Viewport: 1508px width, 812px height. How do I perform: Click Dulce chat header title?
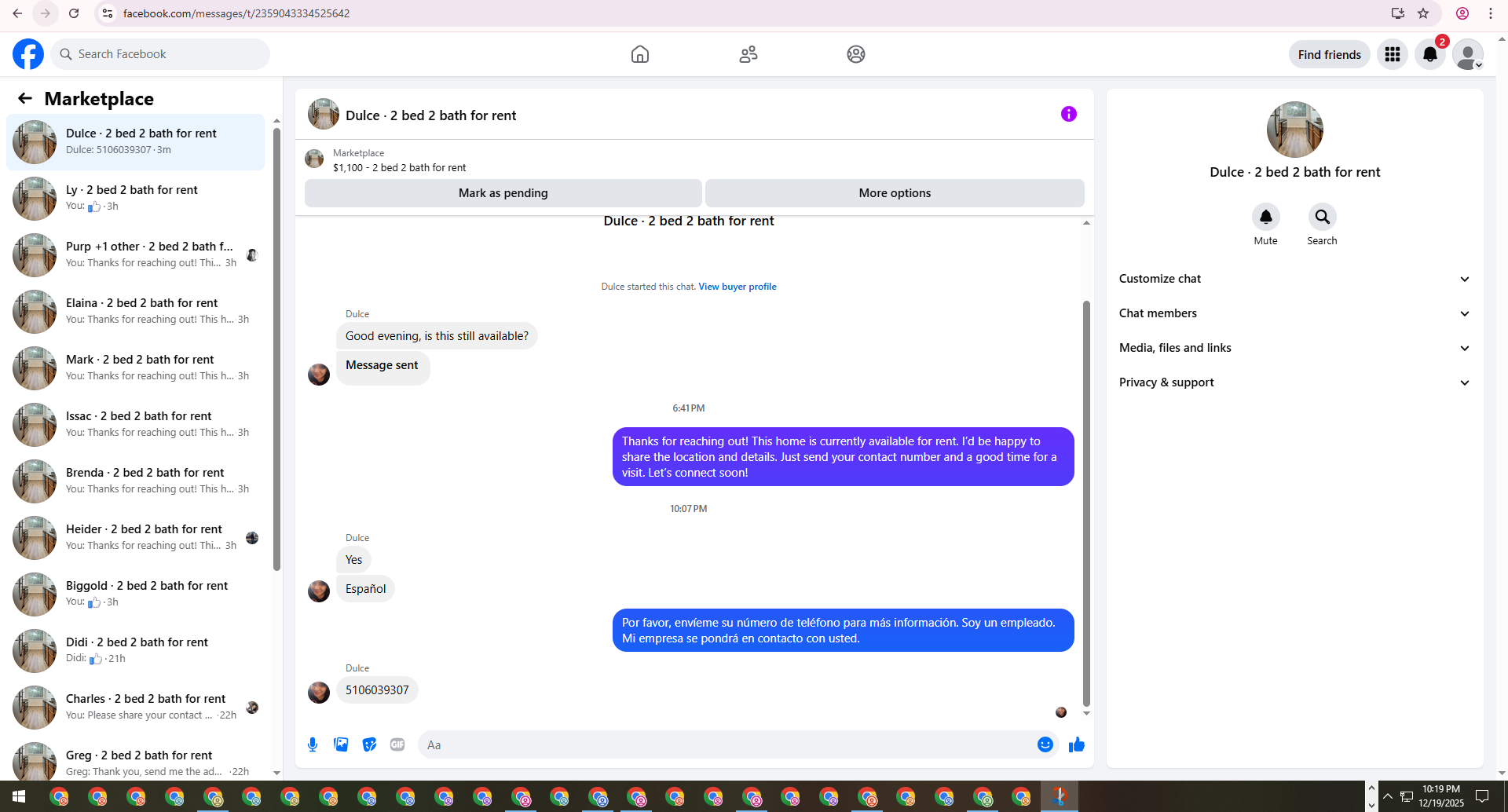[430, 115]
